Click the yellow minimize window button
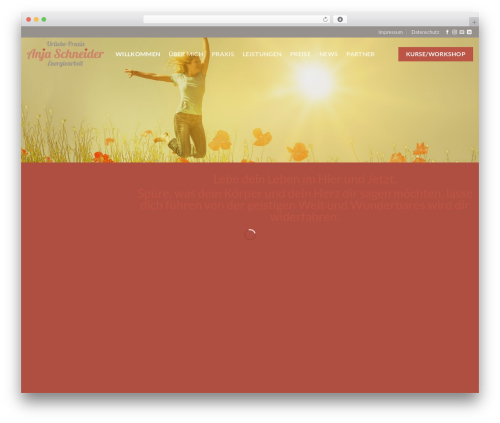Image resolution: width=500 pixels, height=423 pixels. [36, 20]
